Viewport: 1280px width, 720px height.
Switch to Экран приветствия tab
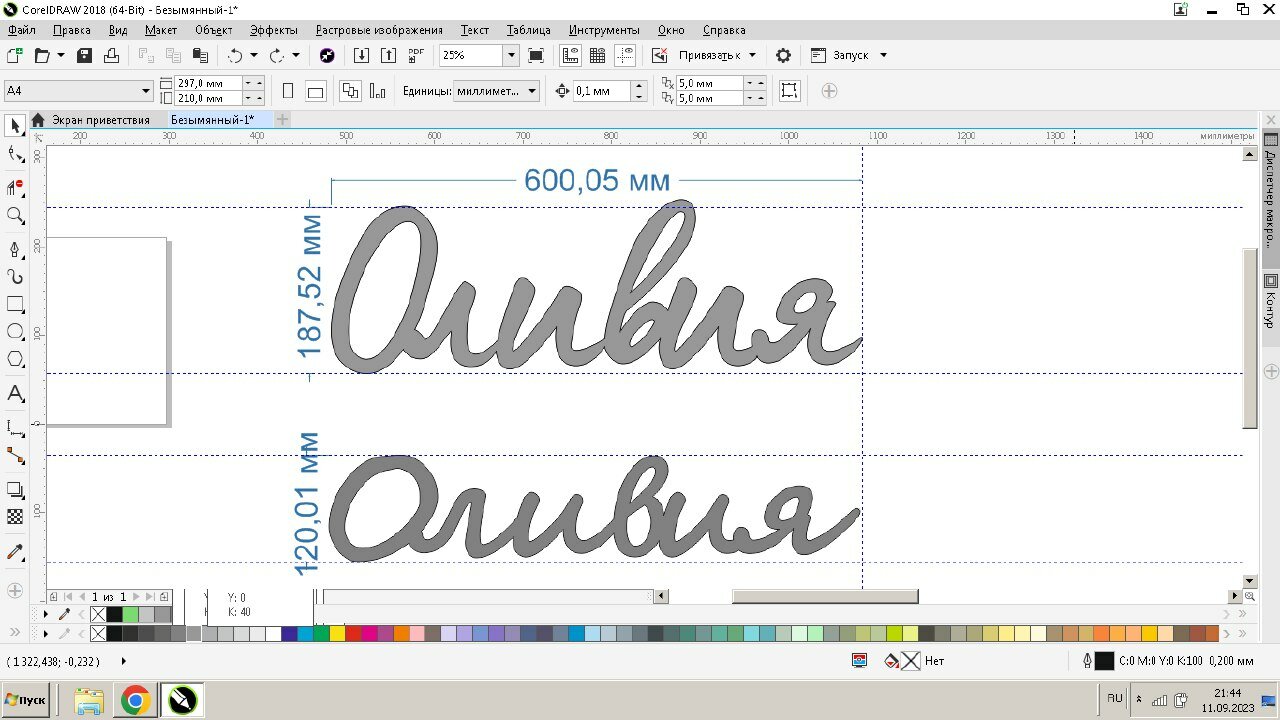pyautogui.click(x=101, y=120)
